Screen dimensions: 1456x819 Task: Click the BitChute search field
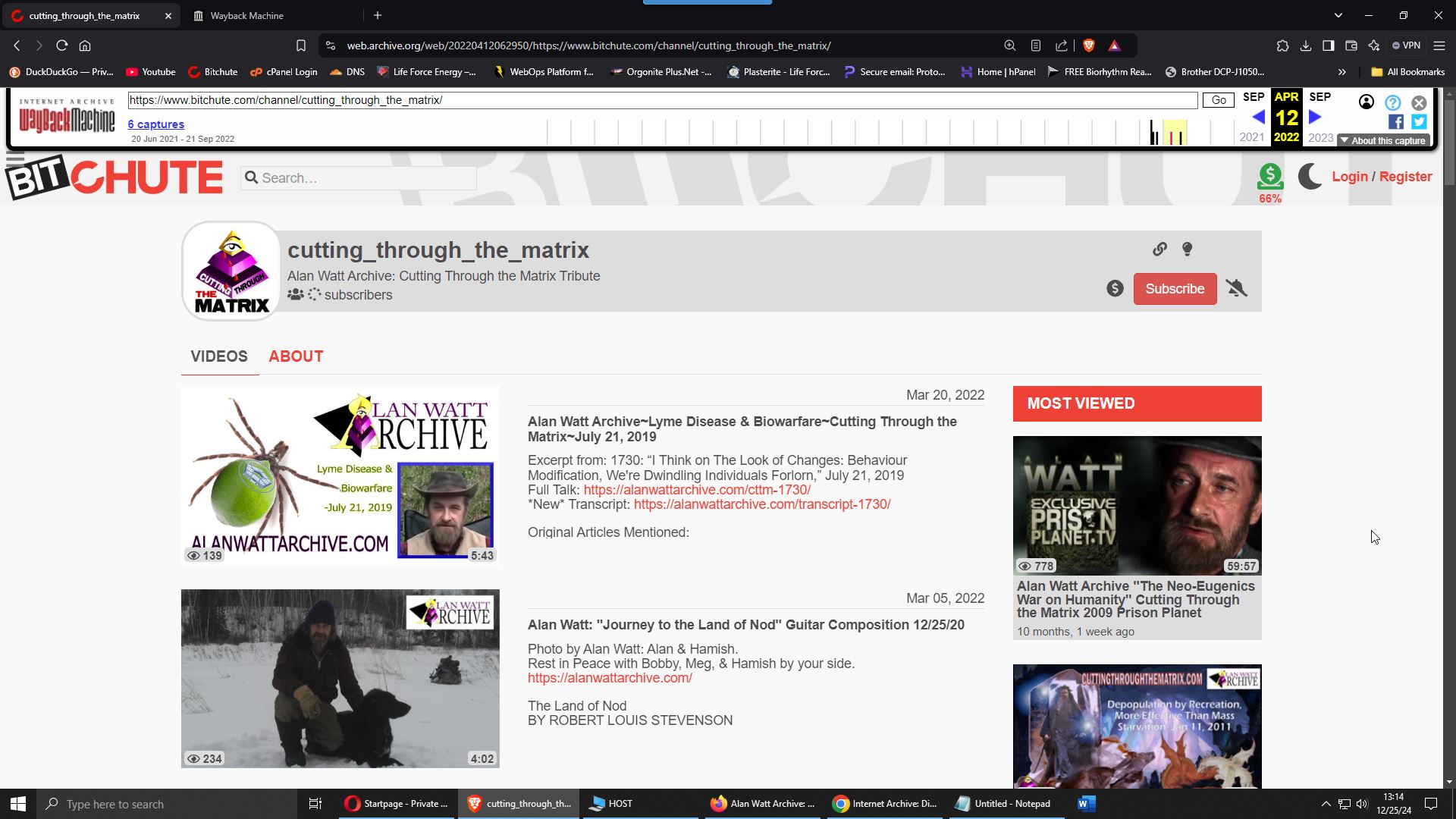pos(359,178)
